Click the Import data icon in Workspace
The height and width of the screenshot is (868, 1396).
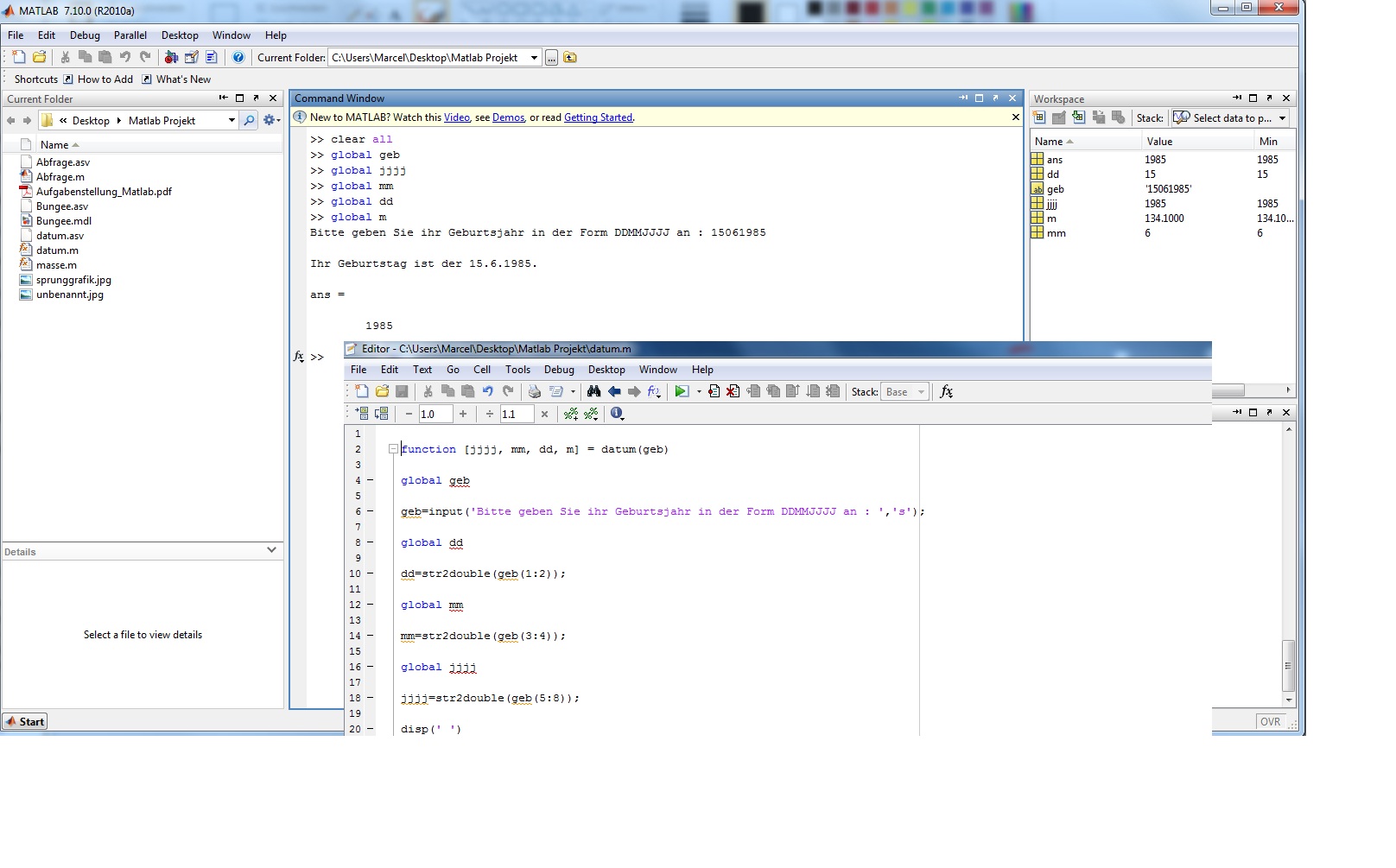pyautogui.click(x=1079, y=118)
